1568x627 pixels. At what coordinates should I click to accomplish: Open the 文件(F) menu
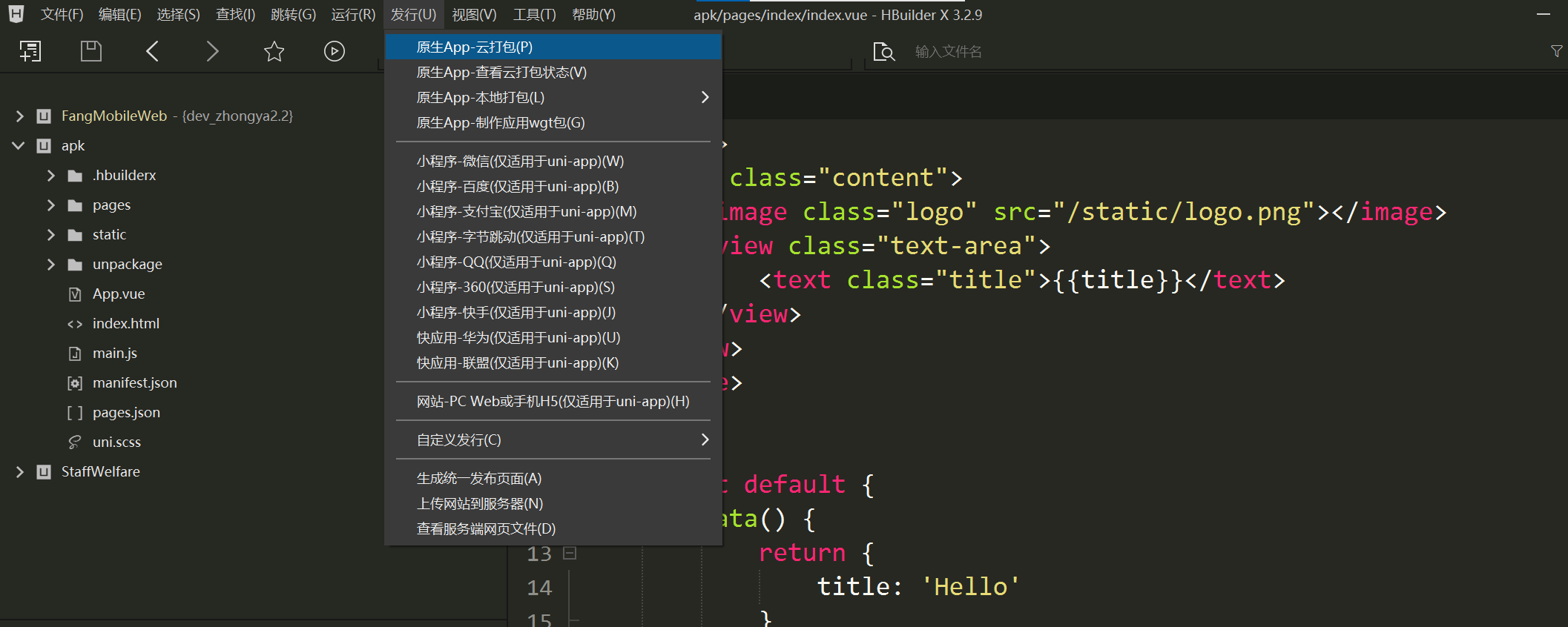coord(62,14)
